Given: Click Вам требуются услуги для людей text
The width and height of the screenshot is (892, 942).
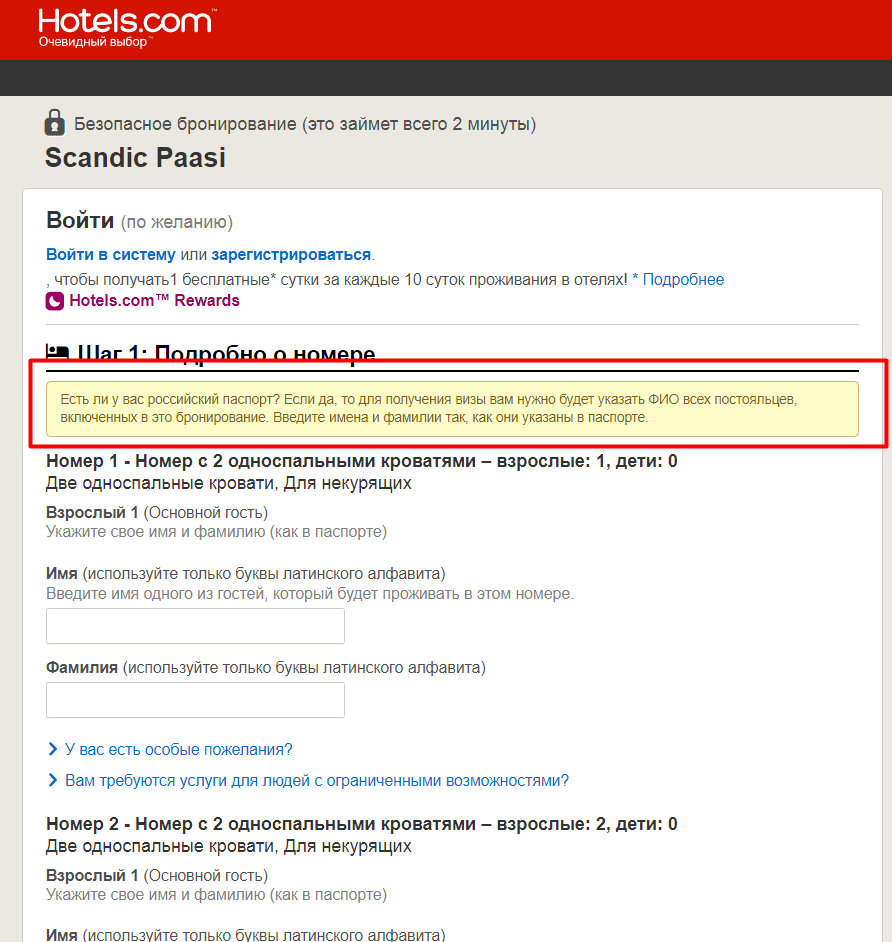Looking at the screenshot, I should click(317, 781).
